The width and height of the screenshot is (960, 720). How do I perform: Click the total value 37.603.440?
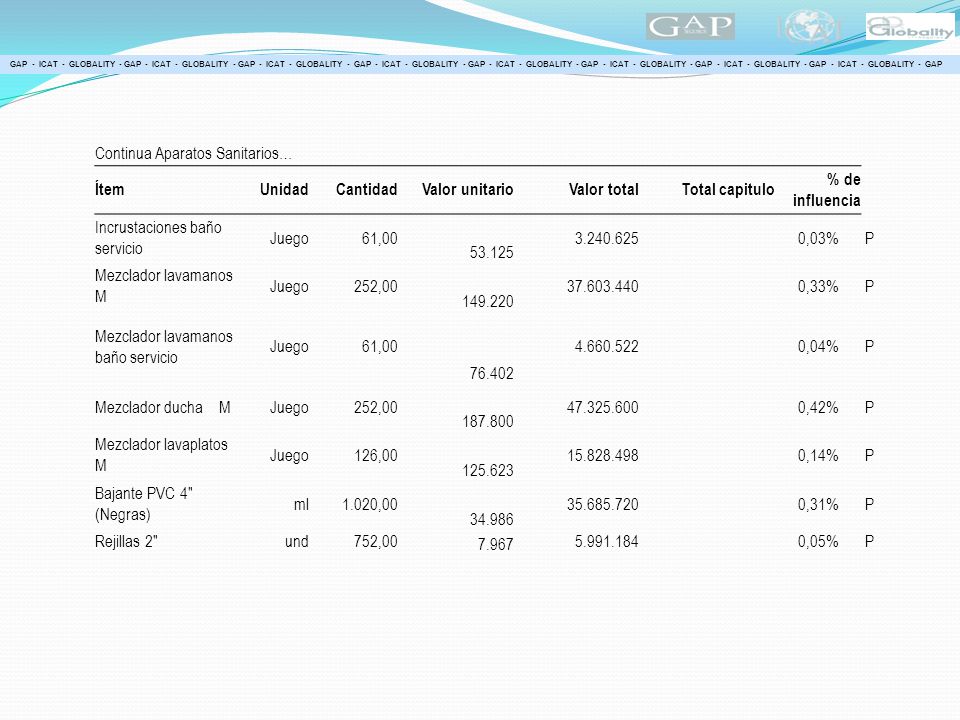(603, 287)
